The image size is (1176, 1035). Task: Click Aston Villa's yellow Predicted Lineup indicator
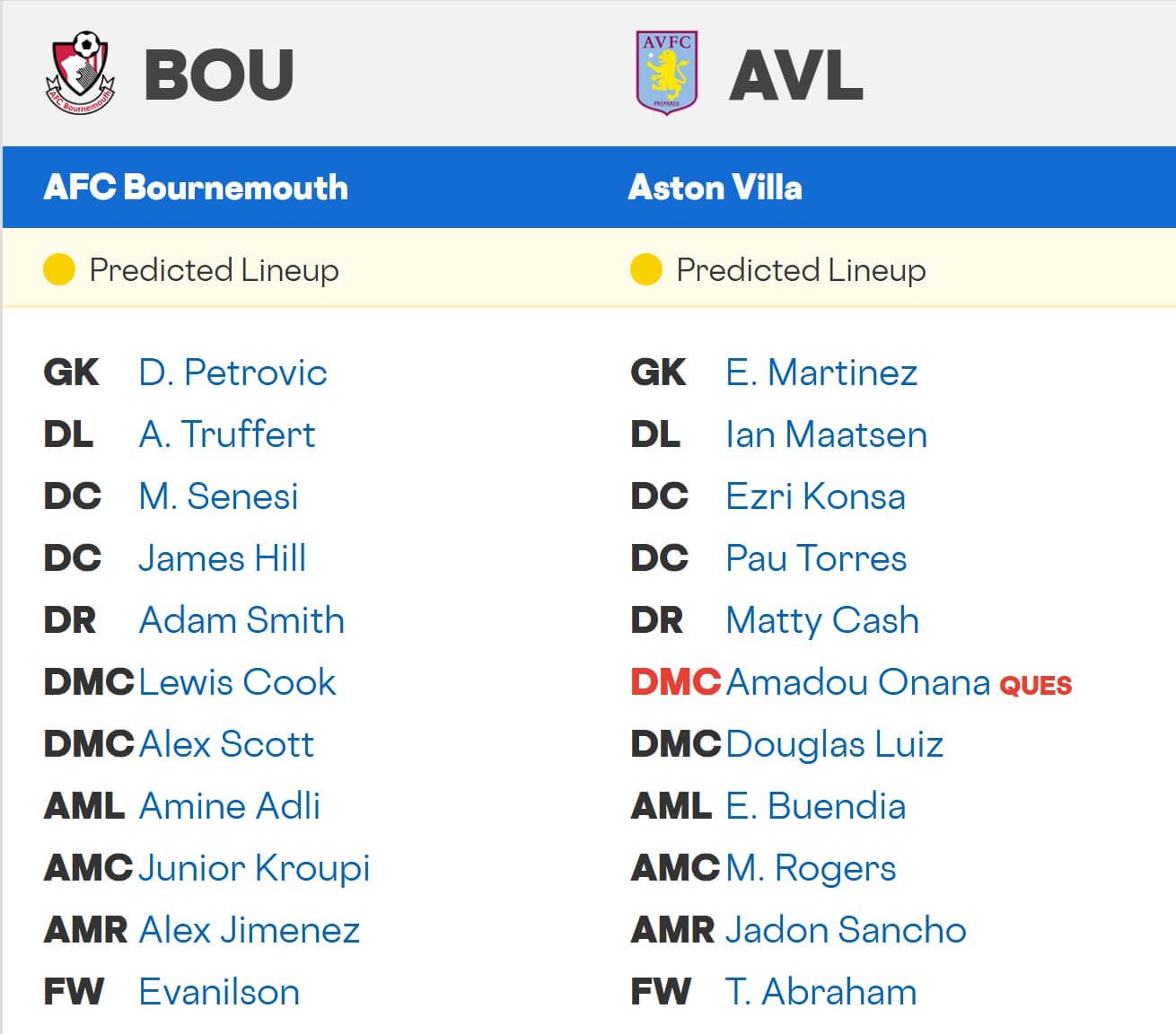(x=645, y=268)
